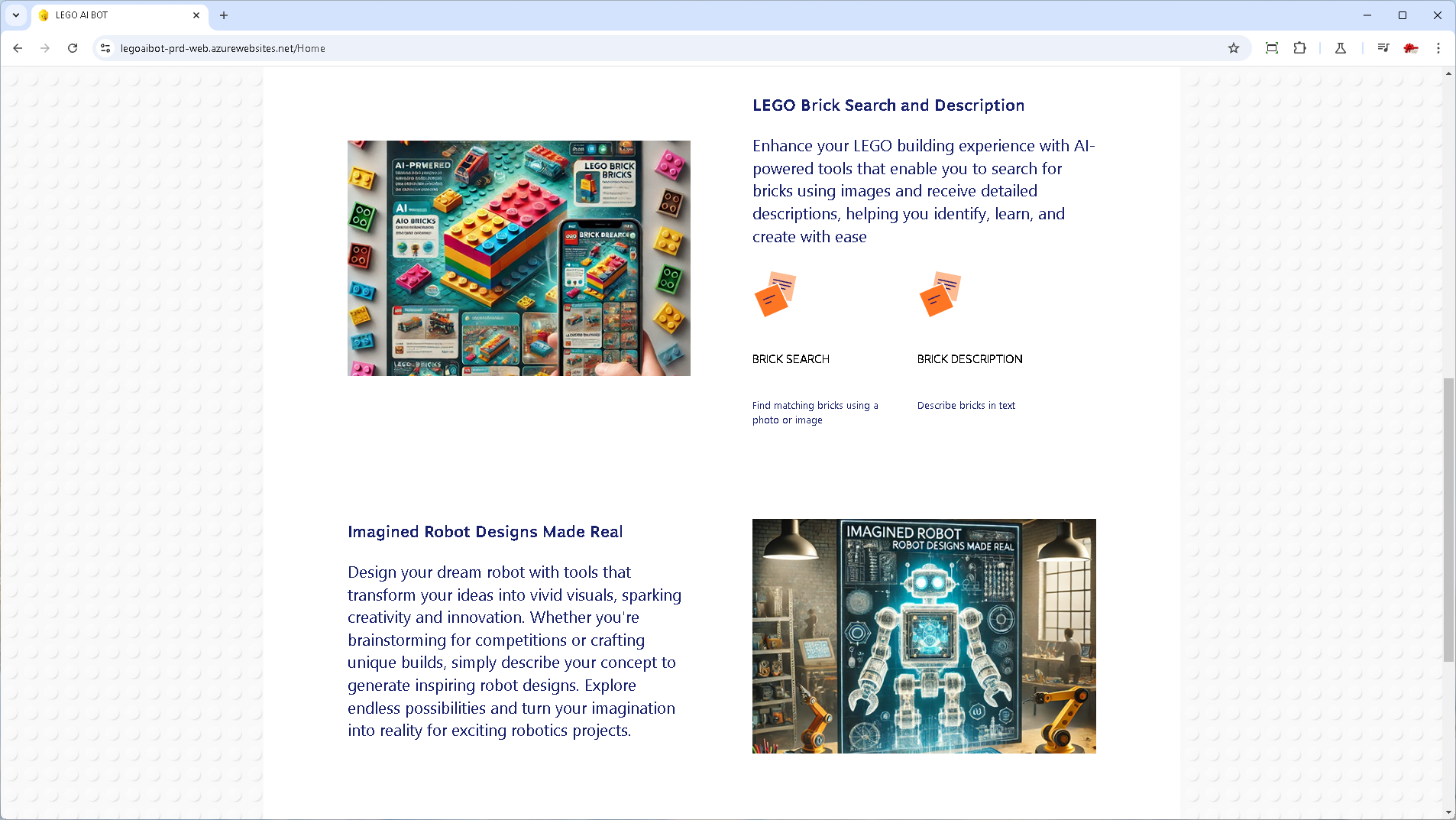Open the BRICK SEARCH link
Viewport: 1456px width, 820px height.
(791, 359)
